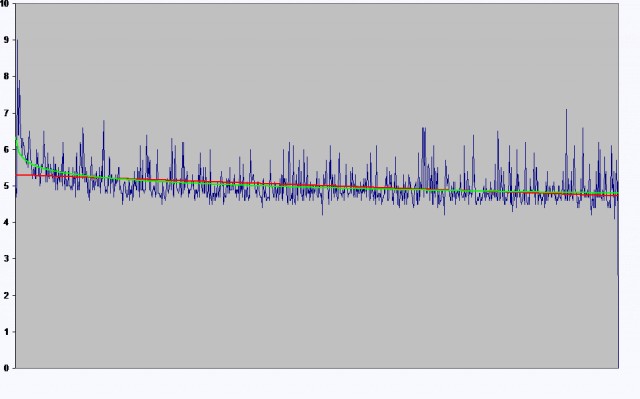This screenshot has width=640, height=399.
Task: Click the y-axis label 3
Action: pos(6,259)
